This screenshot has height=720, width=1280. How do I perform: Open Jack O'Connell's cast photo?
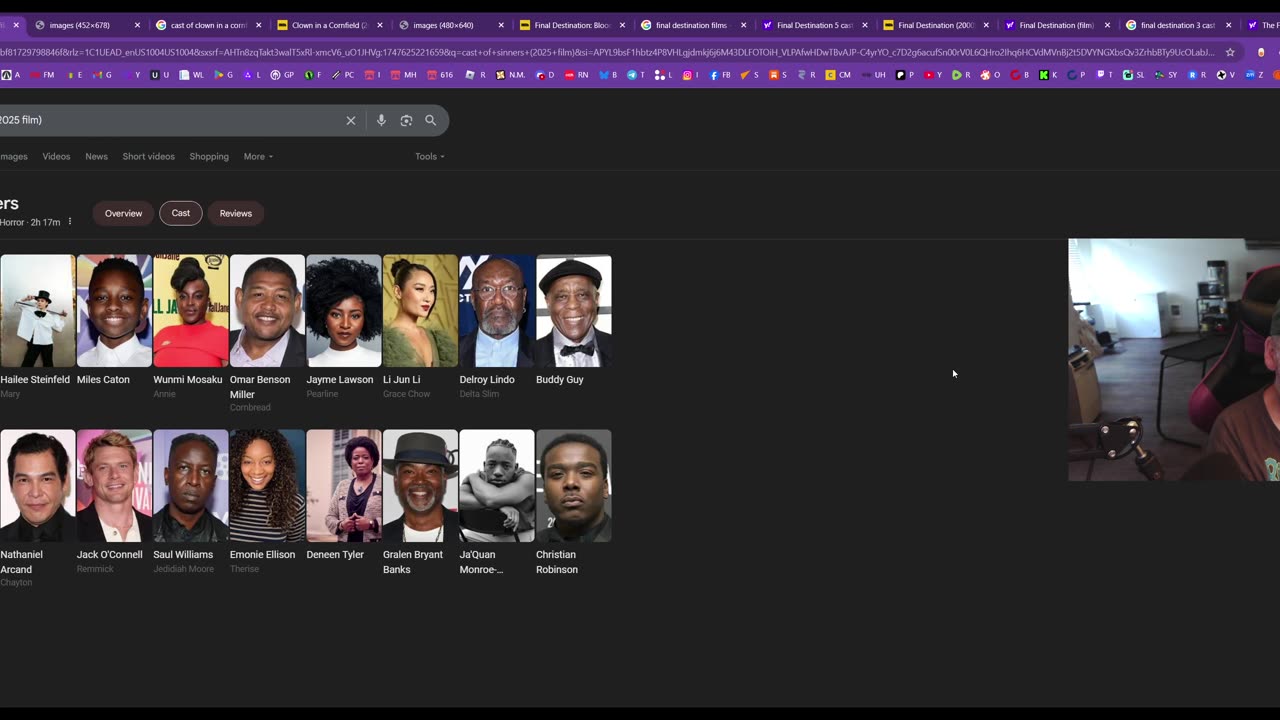coord(114,486)
